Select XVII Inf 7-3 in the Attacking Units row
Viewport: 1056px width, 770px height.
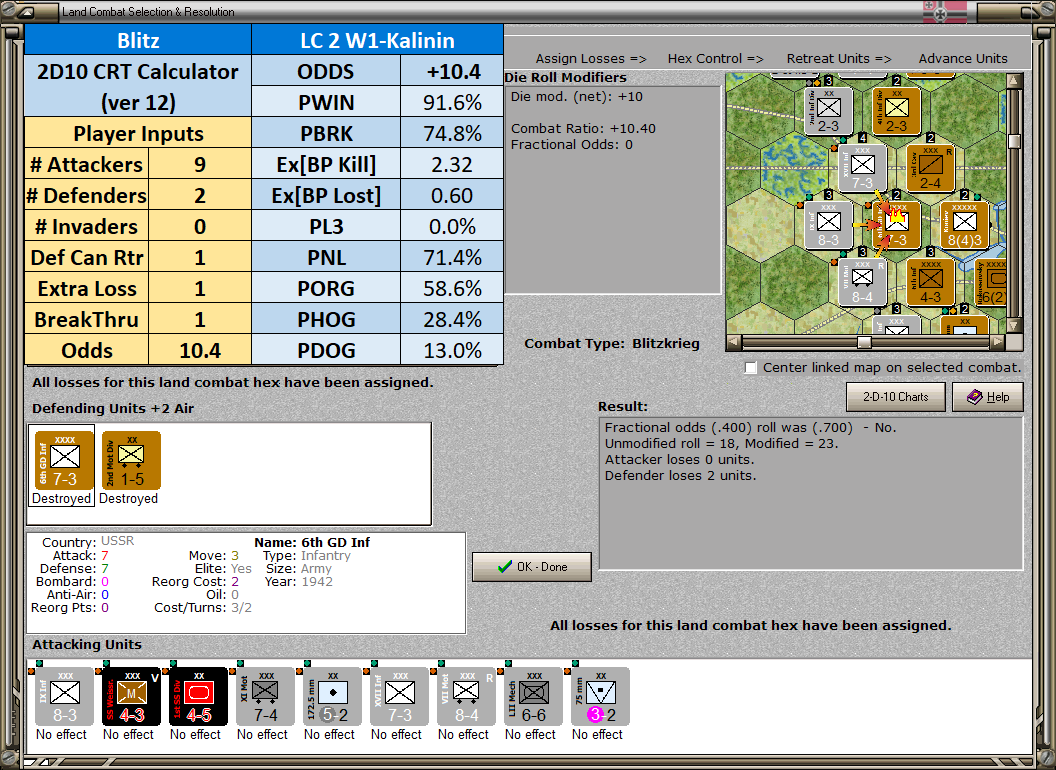[x=399, y=697]
